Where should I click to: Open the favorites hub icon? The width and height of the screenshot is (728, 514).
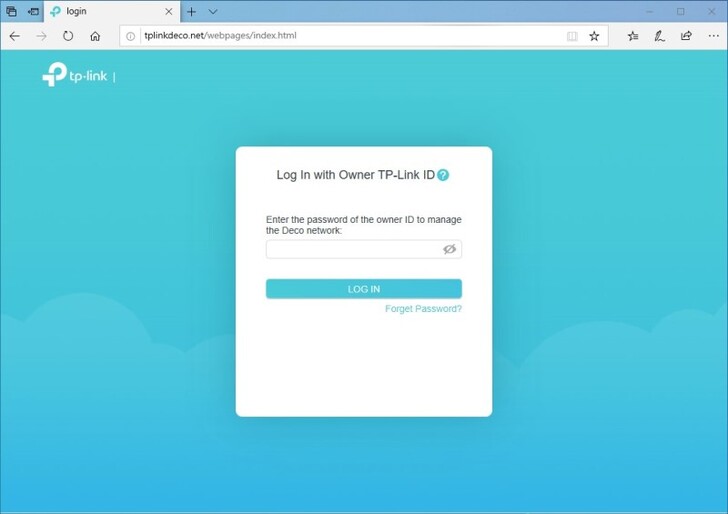coord(633,36)
